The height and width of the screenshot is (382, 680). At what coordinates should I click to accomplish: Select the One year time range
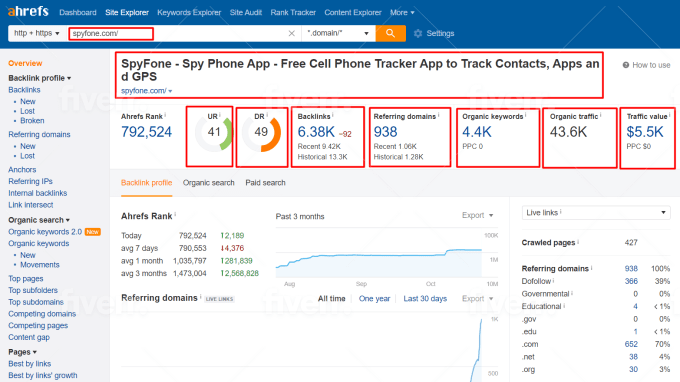(x=374, y=299)
